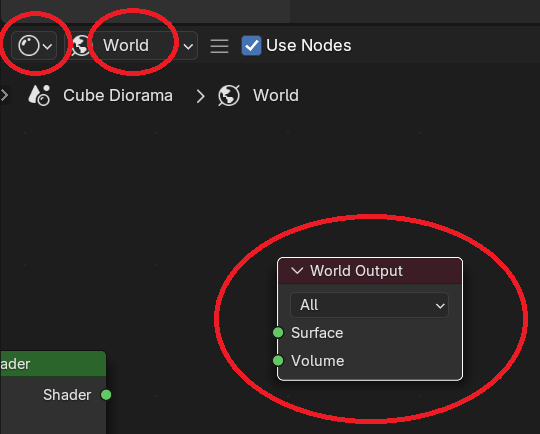Open the dropdown arrow beside the World name
This screenshot has width=540, height=434.
(x=188, y=46)
